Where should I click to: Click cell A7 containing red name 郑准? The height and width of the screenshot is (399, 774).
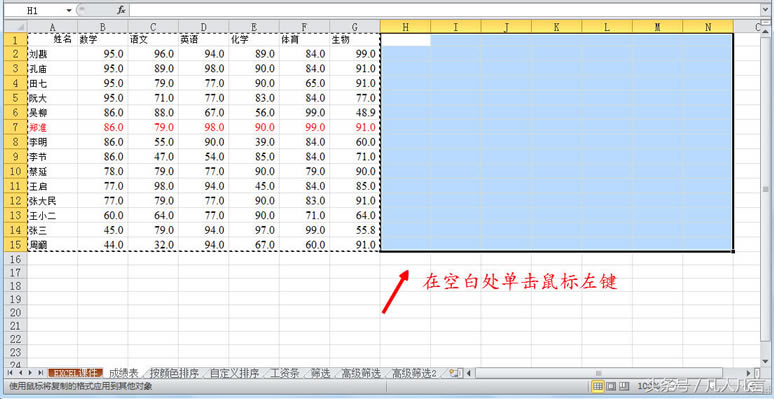coord(52,127)
